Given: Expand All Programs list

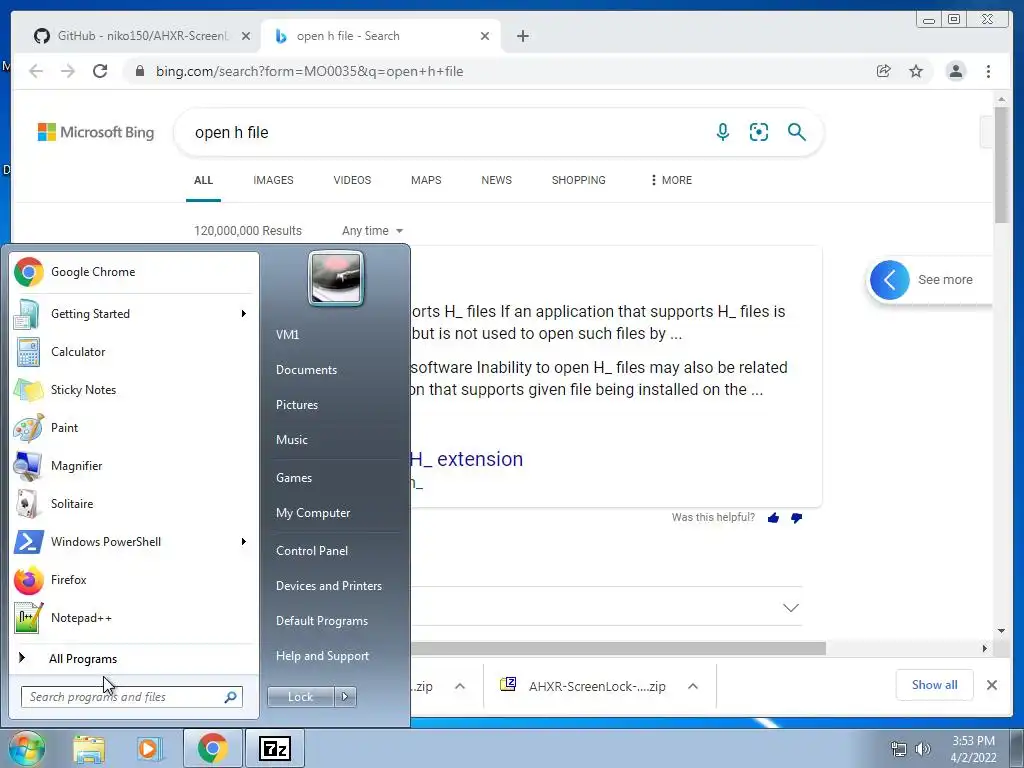Looking at the screenshot, I should 82,658.
